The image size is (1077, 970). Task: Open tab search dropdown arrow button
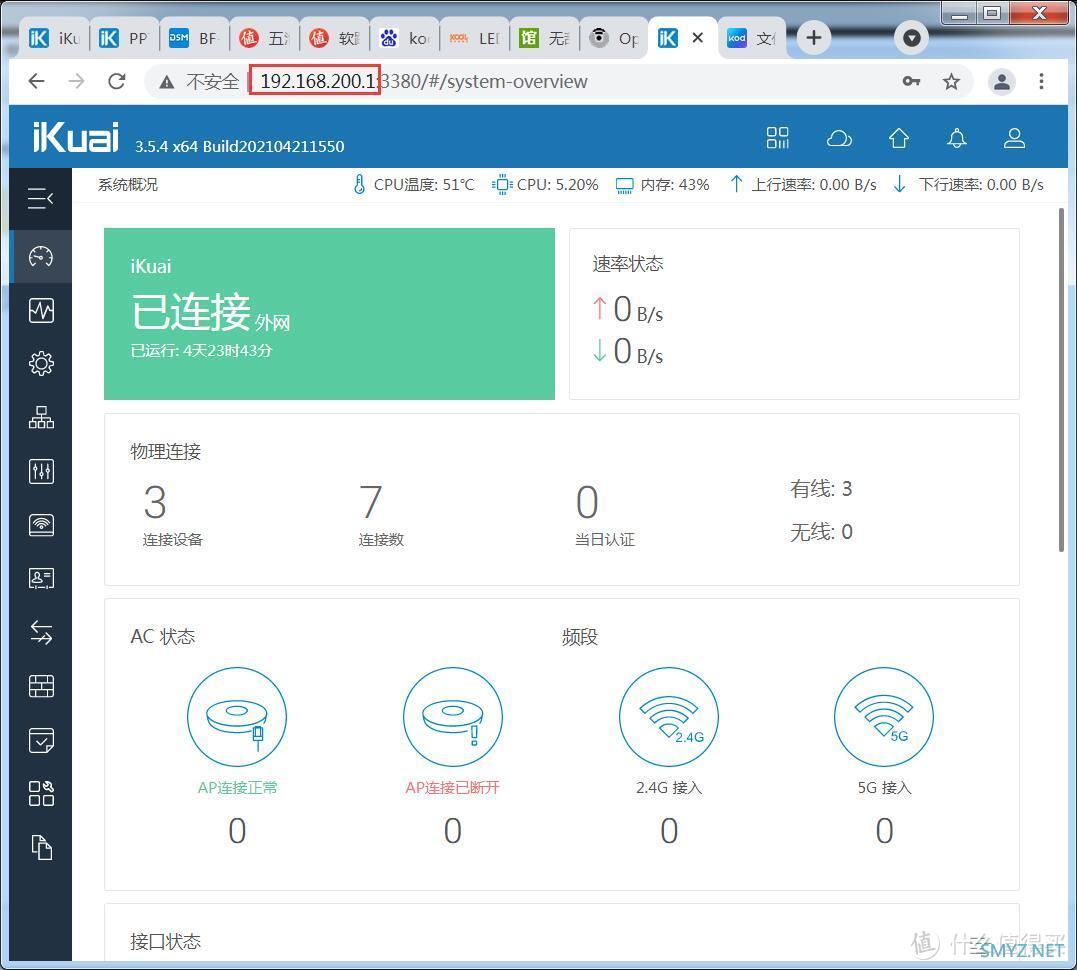[911, 38]
